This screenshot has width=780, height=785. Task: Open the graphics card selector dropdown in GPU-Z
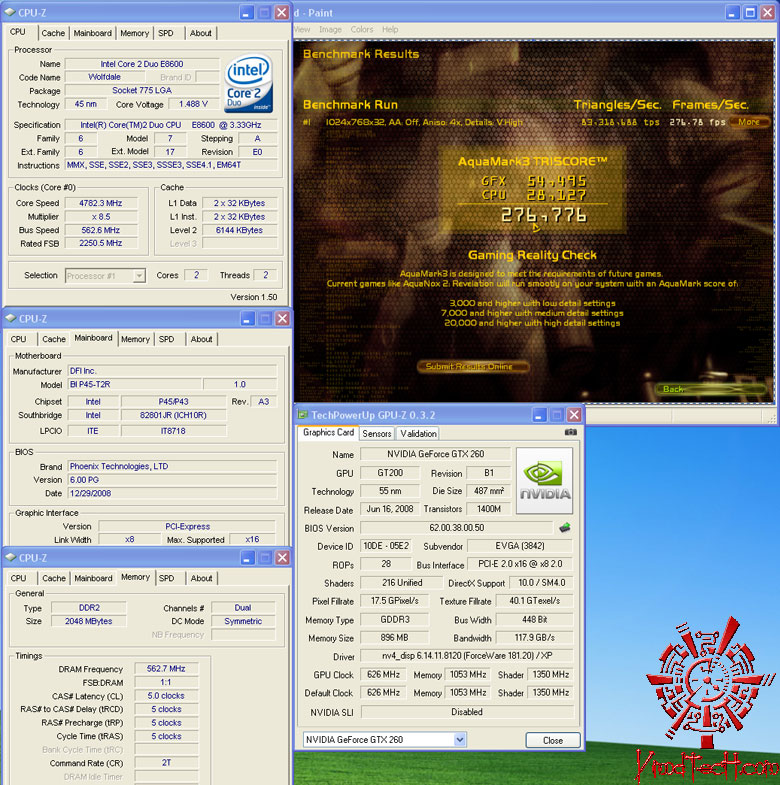[x=460, y=739]
